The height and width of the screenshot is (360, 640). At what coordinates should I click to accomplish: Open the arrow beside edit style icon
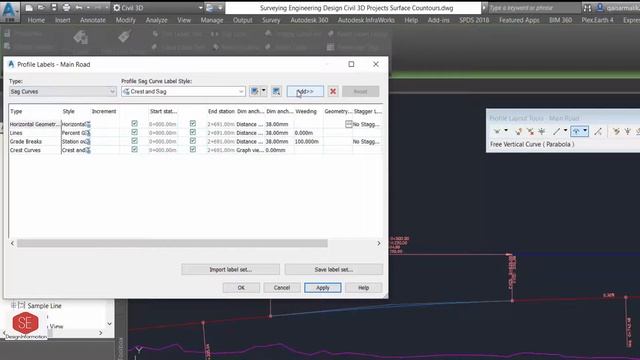(264, 91)
